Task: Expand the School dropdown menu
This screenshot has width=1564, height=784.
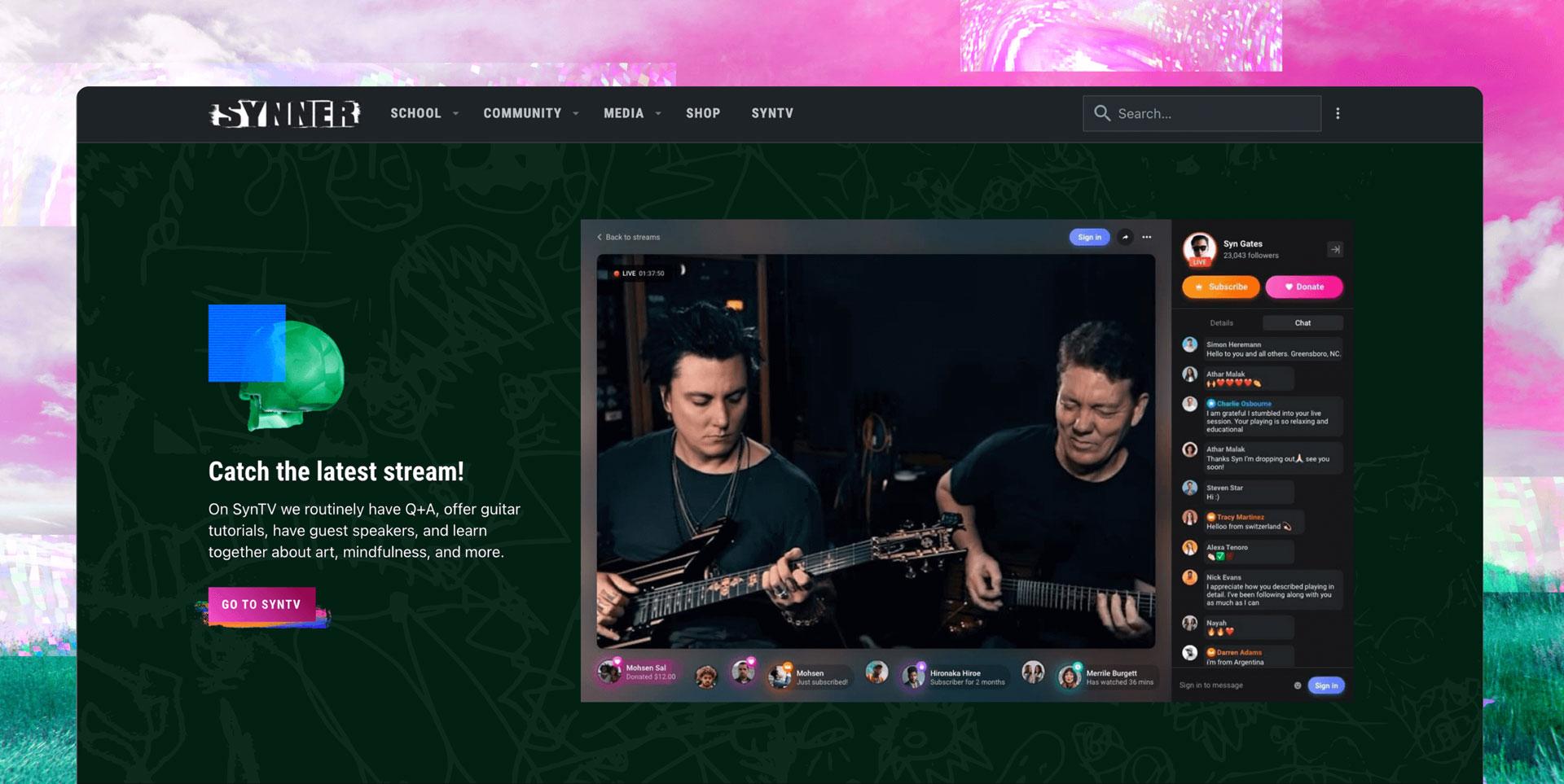Action: point(424,114)
